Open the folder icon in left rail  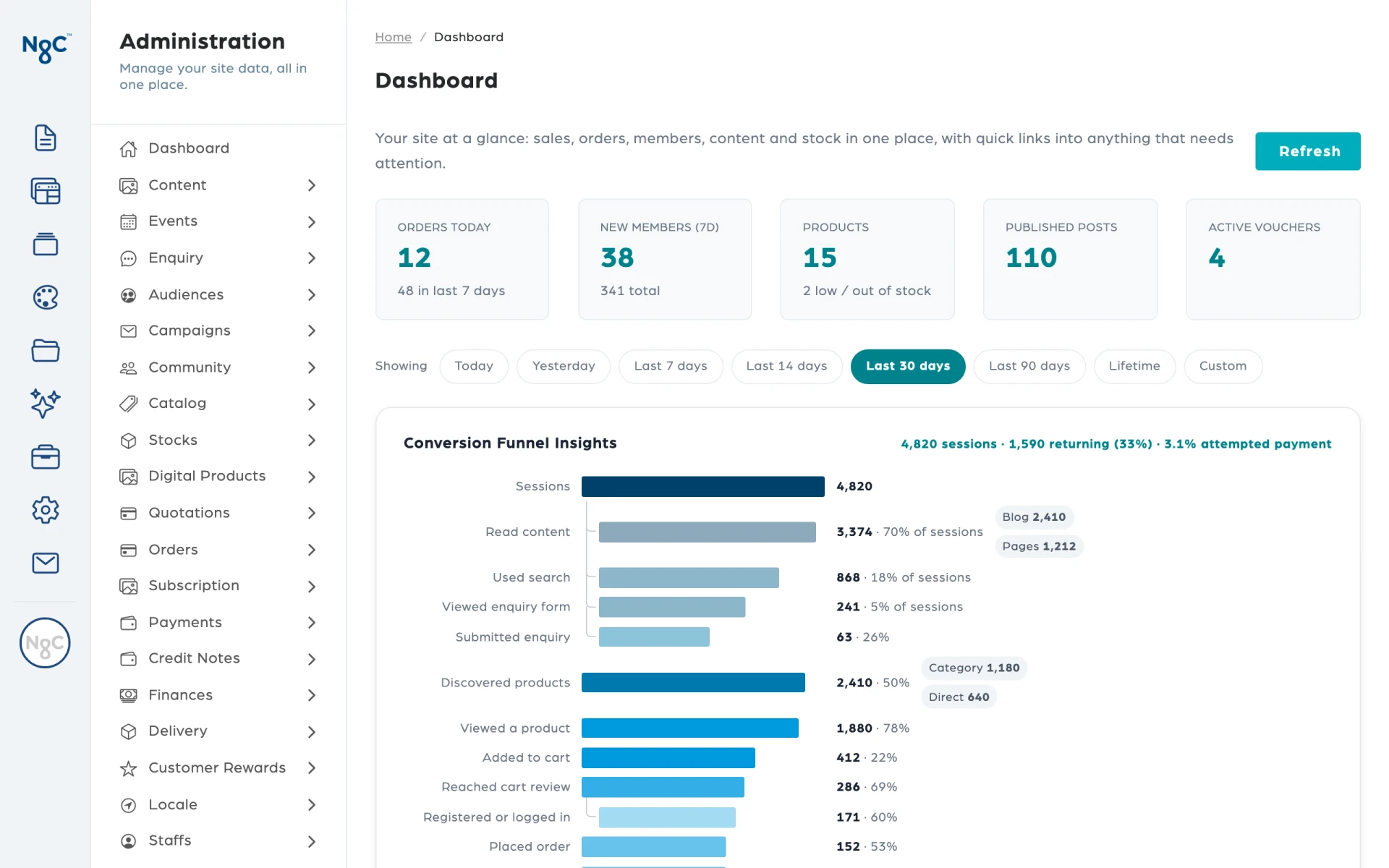[x=46, y=351]
